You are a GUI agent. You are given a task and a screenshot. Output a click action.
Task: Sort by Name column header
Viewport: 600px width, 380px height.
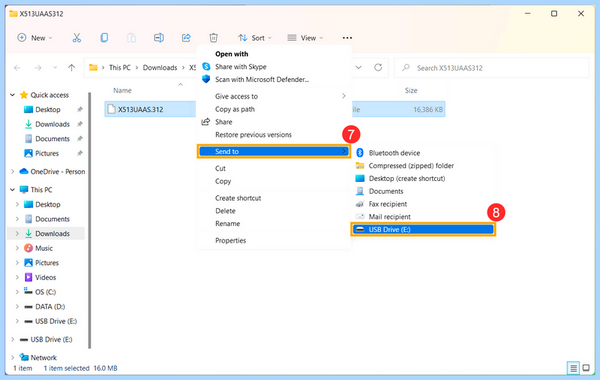pos(122,90)
